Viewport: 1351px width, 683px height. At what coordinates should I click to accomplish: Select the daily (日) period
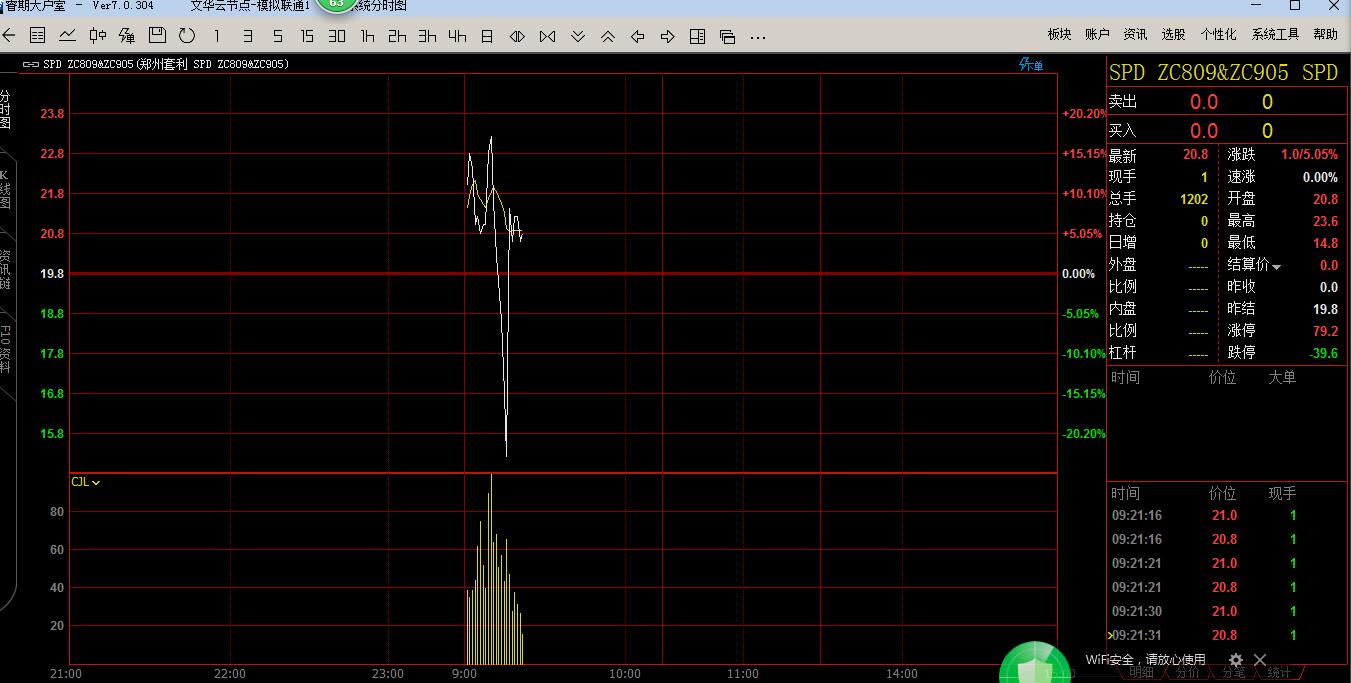tap(487, 36)
